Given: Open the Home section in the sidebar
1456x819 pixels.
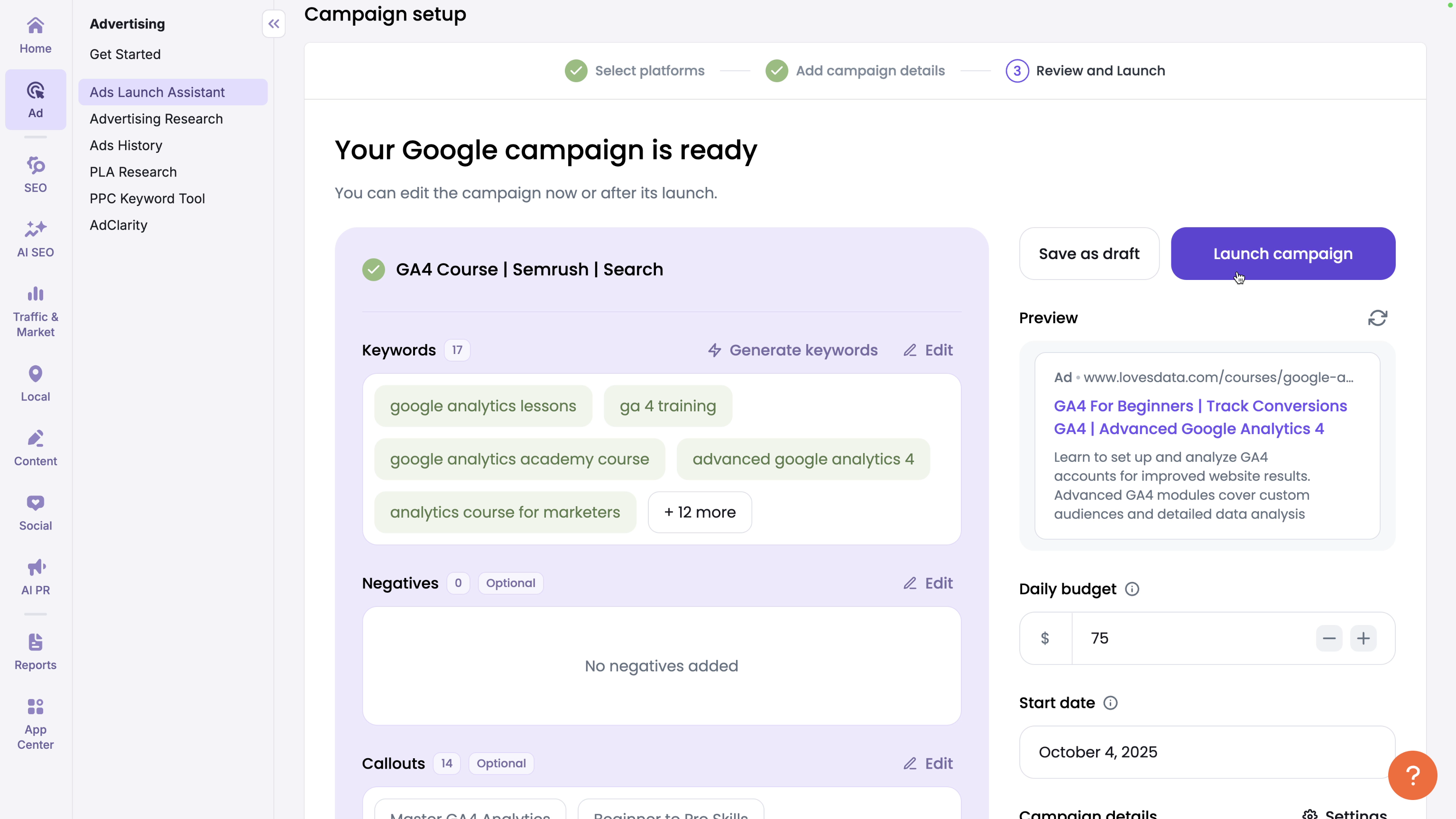Looking at the screenshot, I should tap(35, 34).
